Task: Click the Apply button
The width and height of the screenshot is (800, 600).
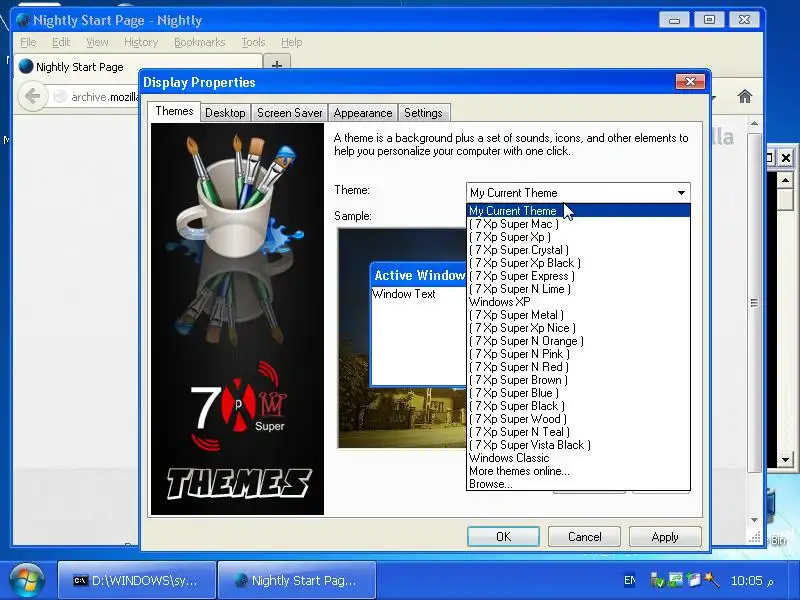Action: 665,537
